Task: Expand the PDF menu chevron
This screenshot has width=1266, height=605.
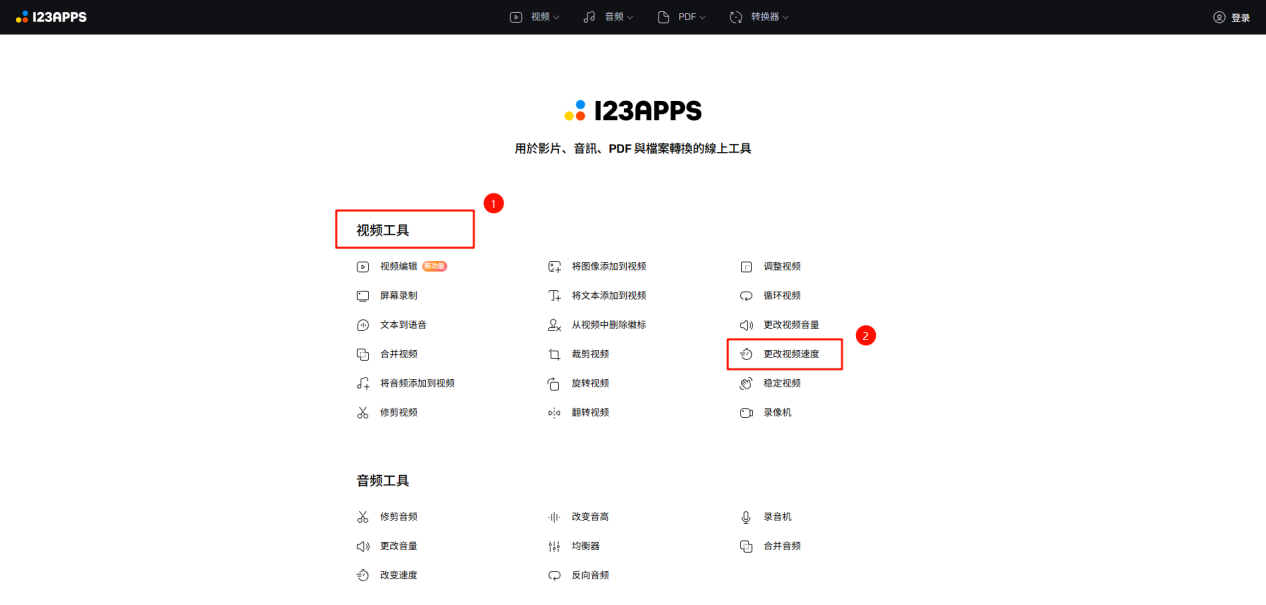Action: point(703,18)
